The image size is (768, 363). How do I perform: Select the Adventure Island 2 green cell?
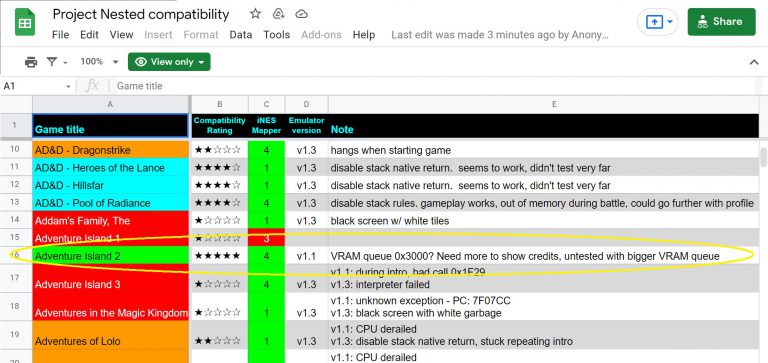click(111, 256)
